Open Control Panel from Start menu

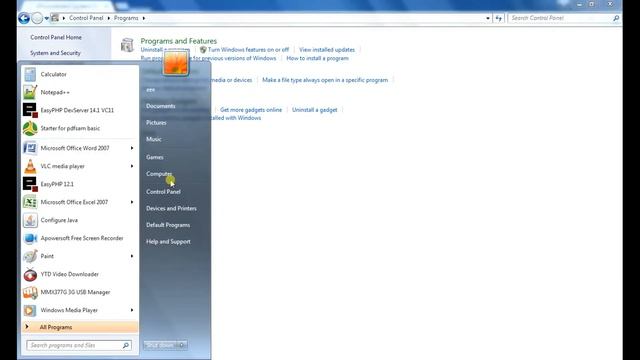pos(163,192)
